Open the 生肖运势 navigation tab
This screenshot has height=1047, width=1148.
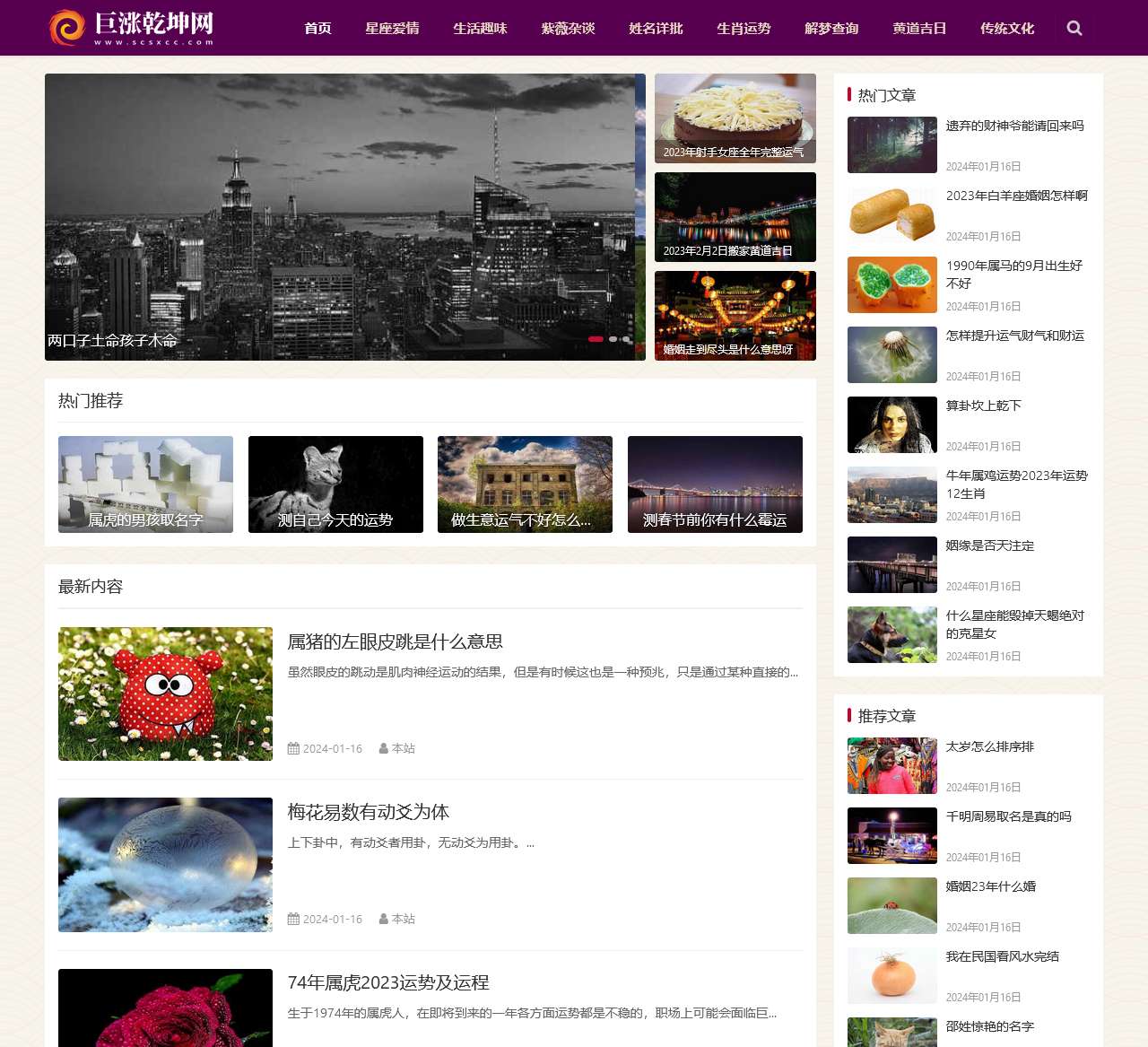[744, 28]
